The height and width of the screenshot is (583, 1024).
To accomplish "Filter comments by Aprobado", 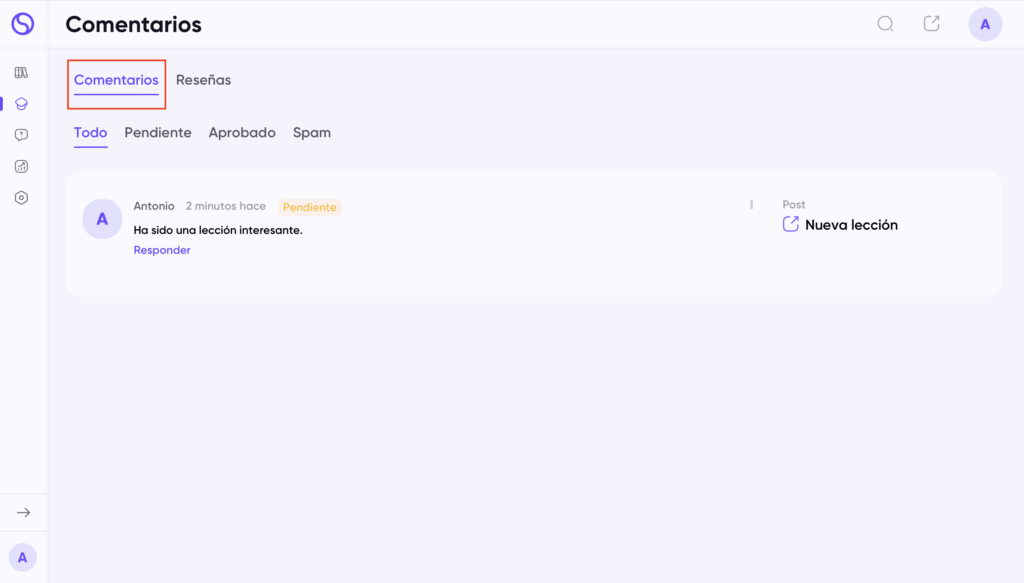I will click(x=242, y=133).
